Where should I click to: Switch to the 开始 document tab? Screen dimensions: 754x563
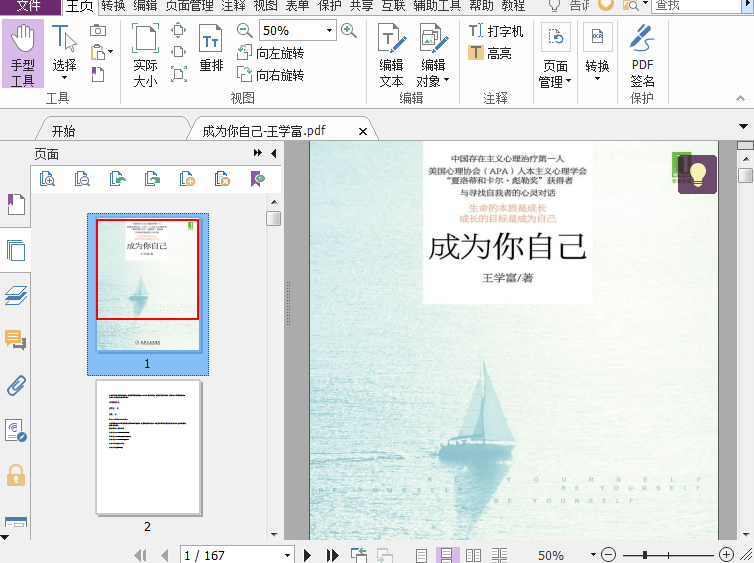[x=63, y=131]
